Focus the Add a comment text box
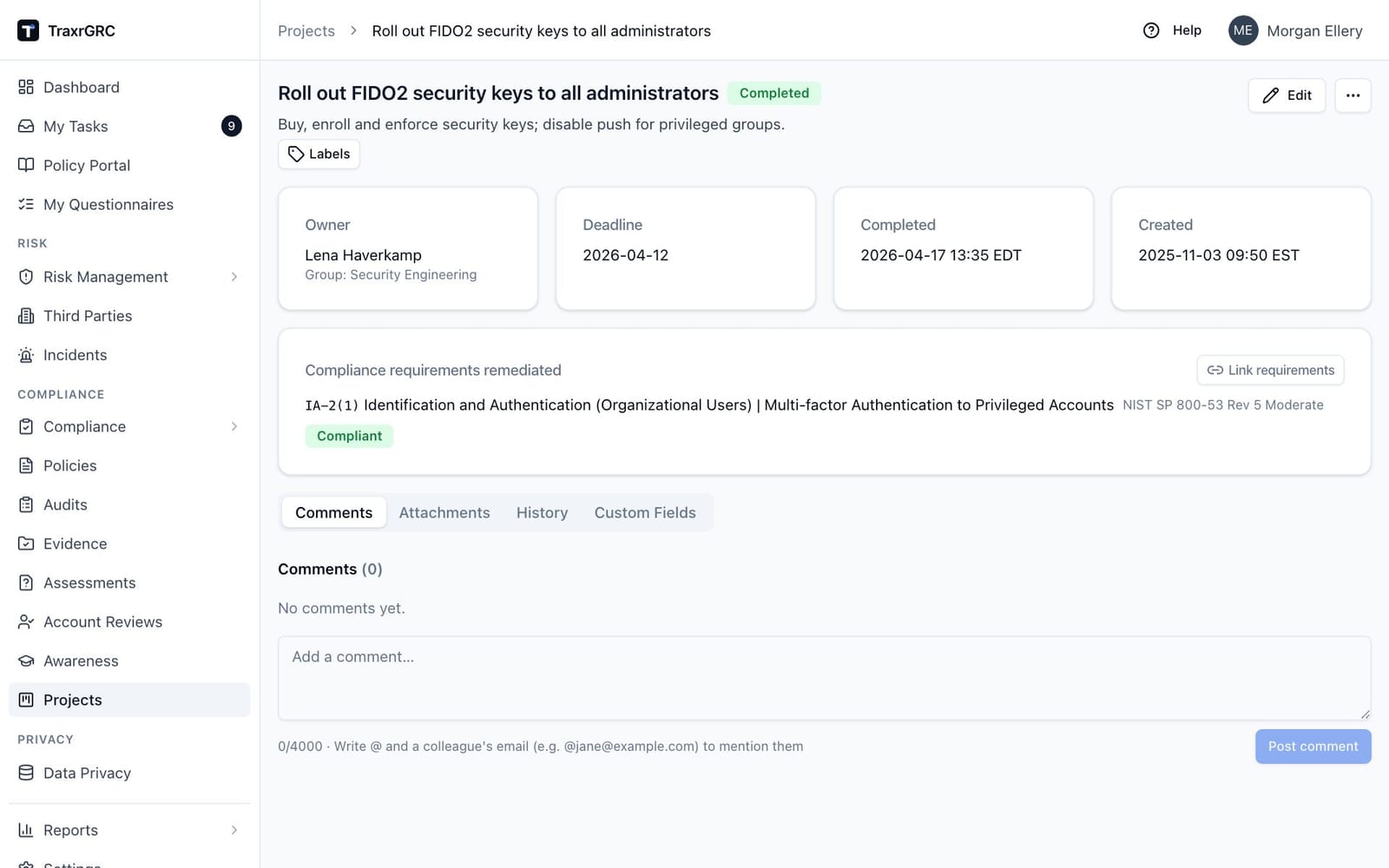 pyautogui.click(x=824, y=678)
